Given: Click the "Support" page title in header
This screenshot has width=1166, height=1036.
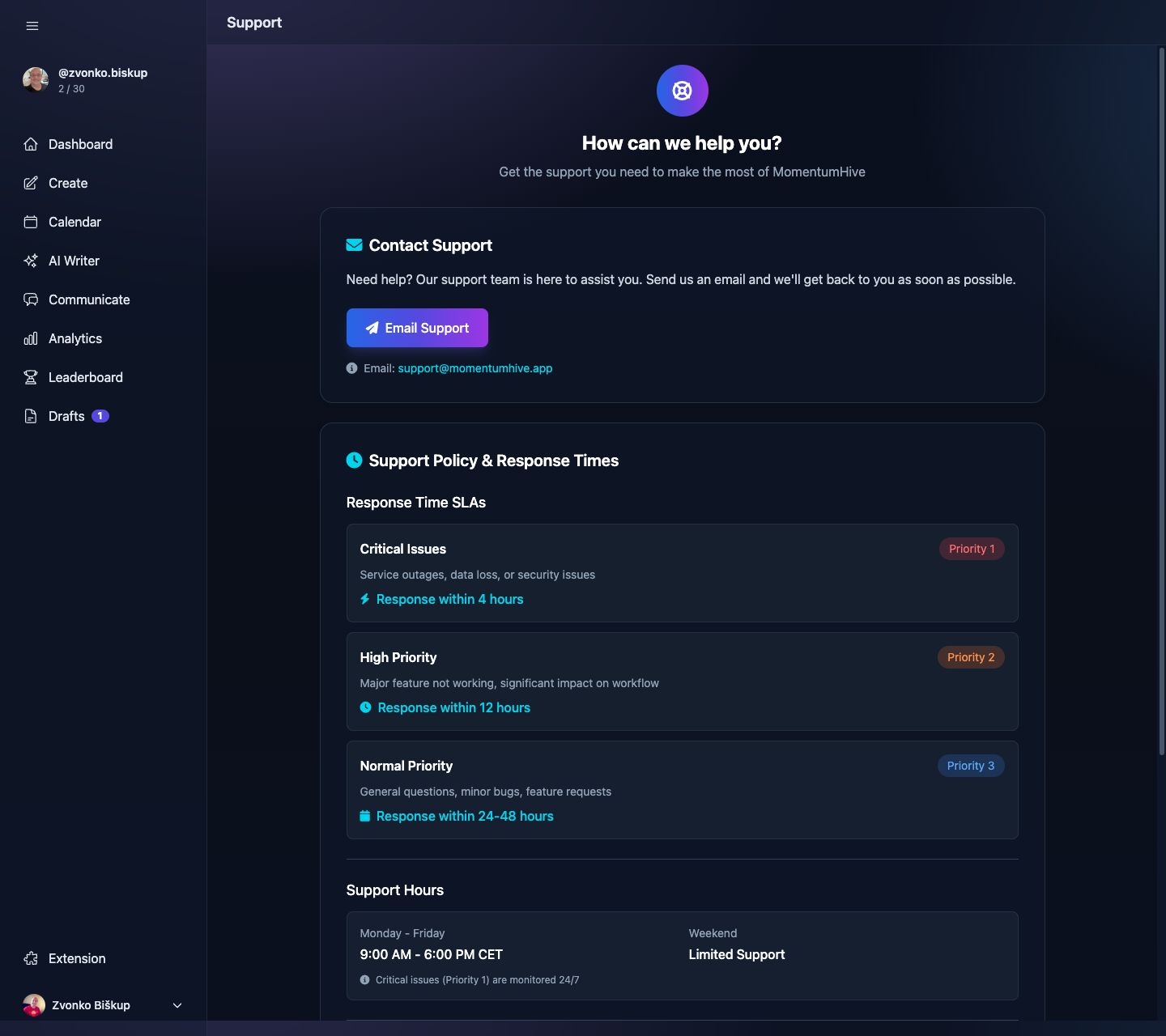Looking at the screenshot, I should click(x=254, y=23).
